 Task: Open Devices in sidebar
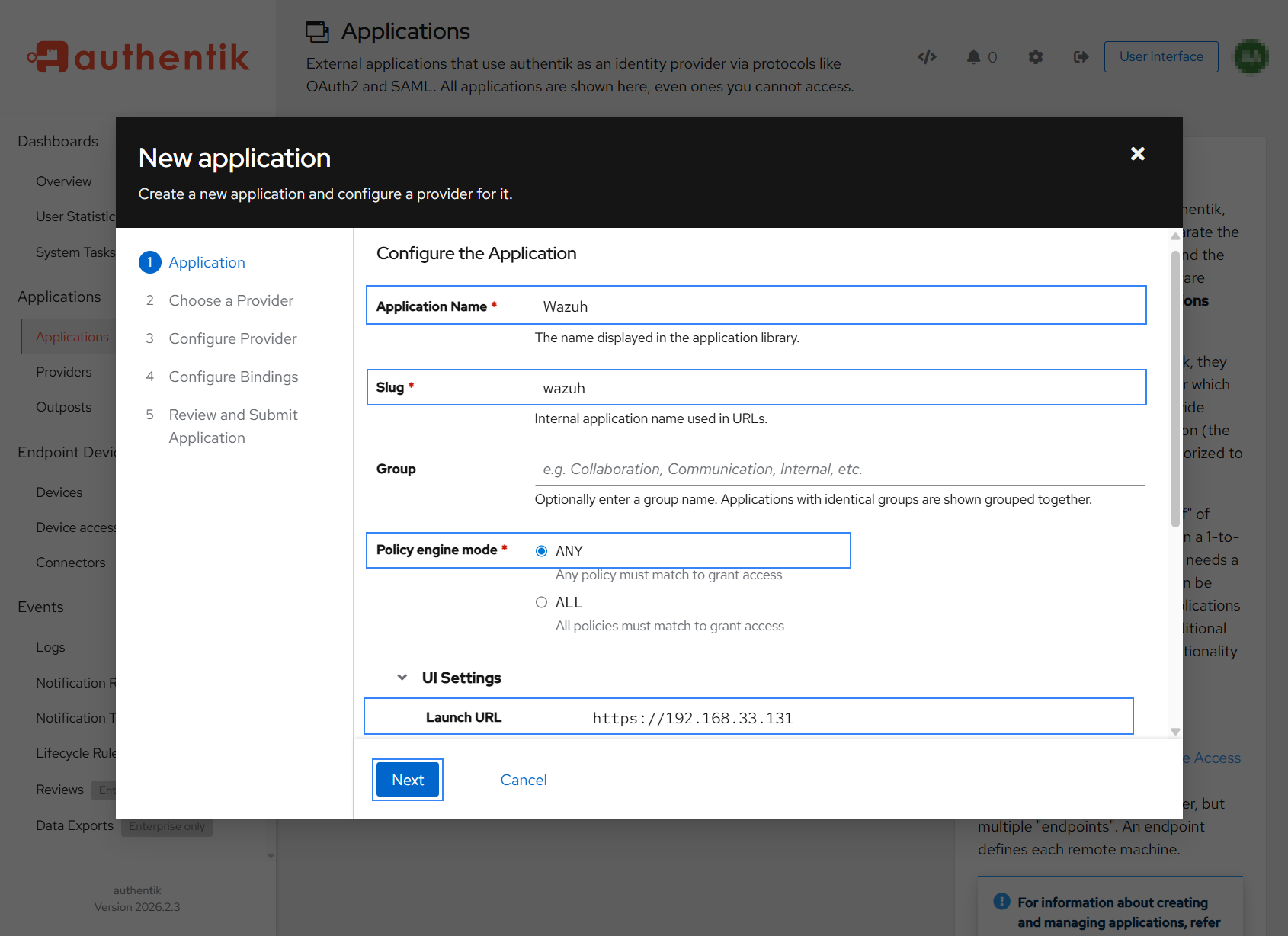coord(59,492)
